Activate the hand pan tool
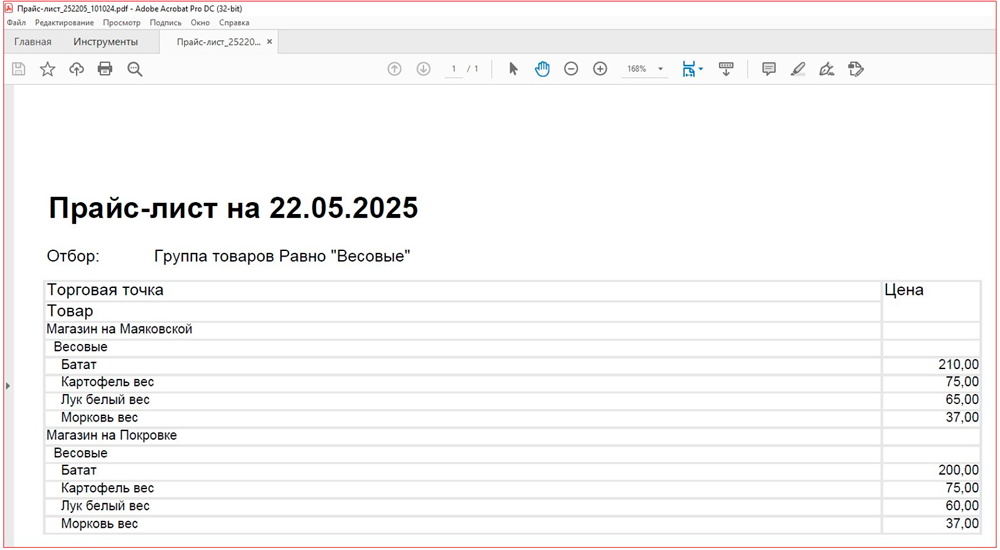The width and height of the screenshot is (1000, 550). coord(542,69)
